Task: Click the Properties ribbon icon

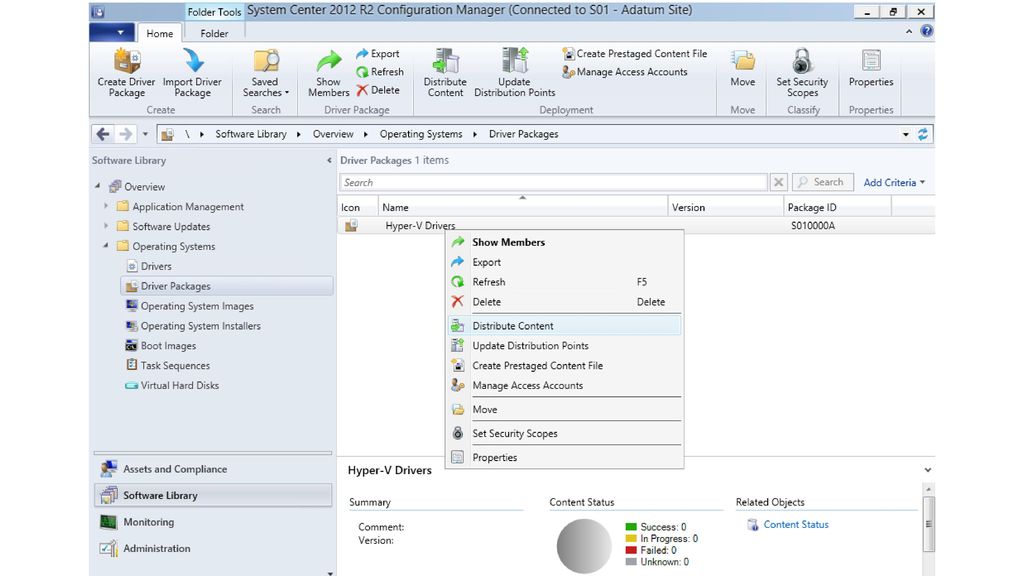Action: coord(871,68)
